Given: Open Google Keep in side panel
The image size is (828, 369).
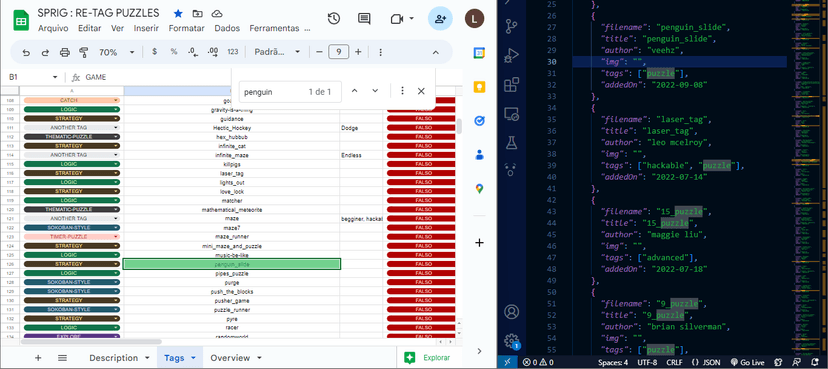Looking at the screenshot, I should [x=479, y=87].
